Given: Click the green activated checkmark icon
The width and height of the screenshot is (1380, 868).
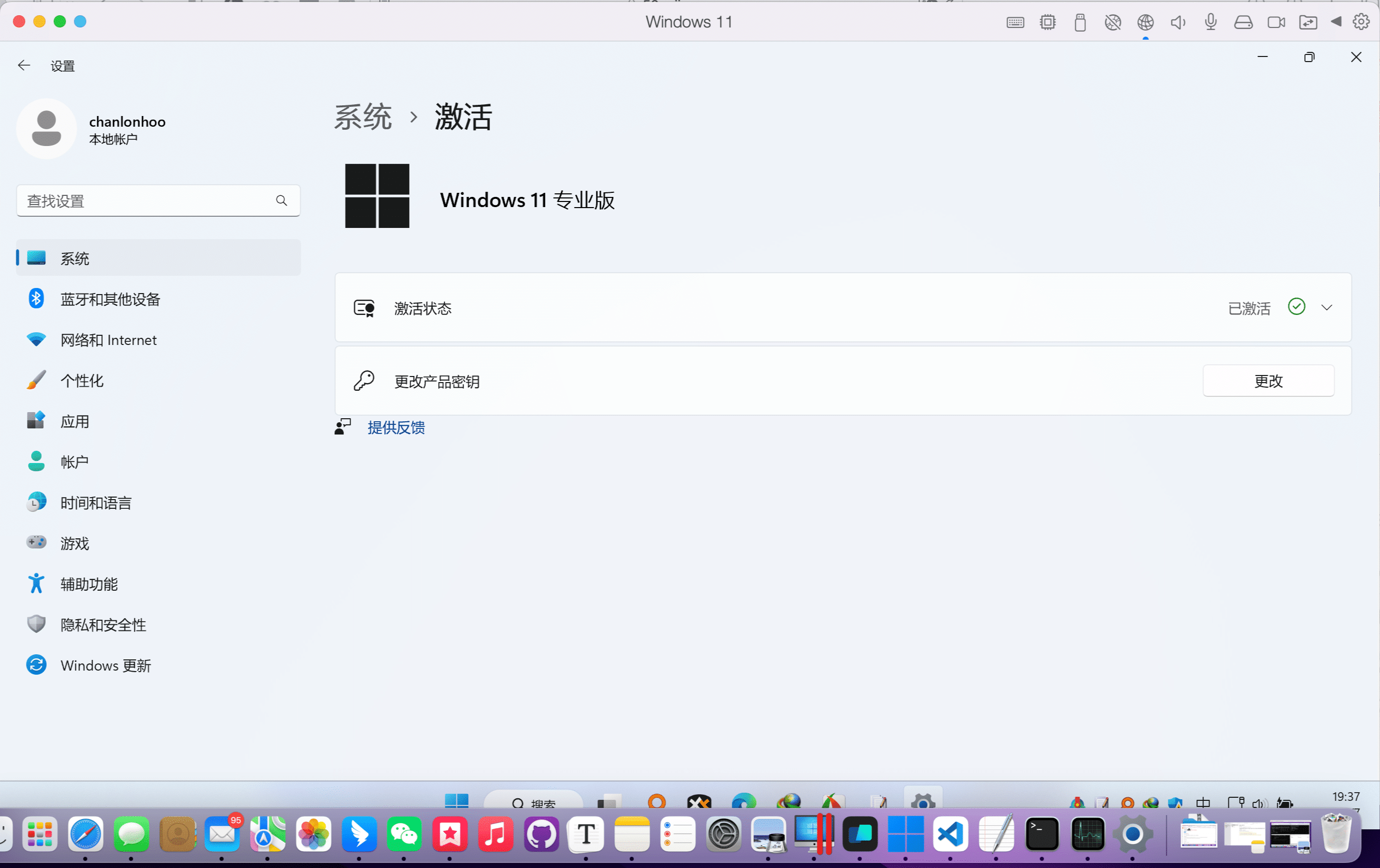Looking at the screenshot, I should coord(1297,306).
